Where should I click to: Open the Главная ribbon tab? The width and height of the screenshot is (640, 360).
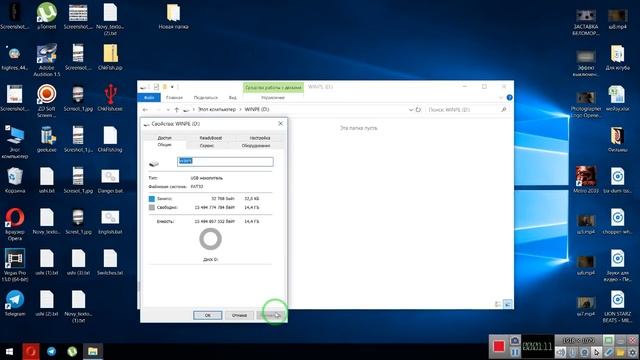(x=174, y=98)
